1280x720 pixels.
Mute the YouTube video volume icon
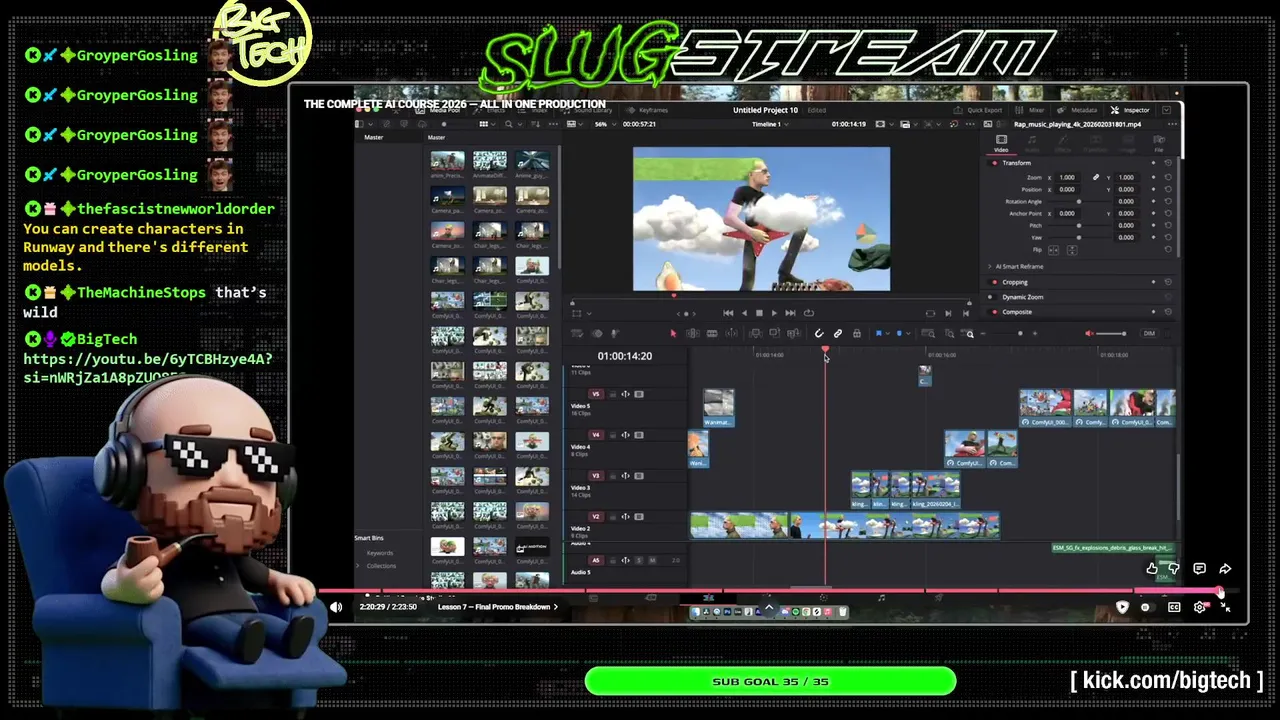[336, 607]
